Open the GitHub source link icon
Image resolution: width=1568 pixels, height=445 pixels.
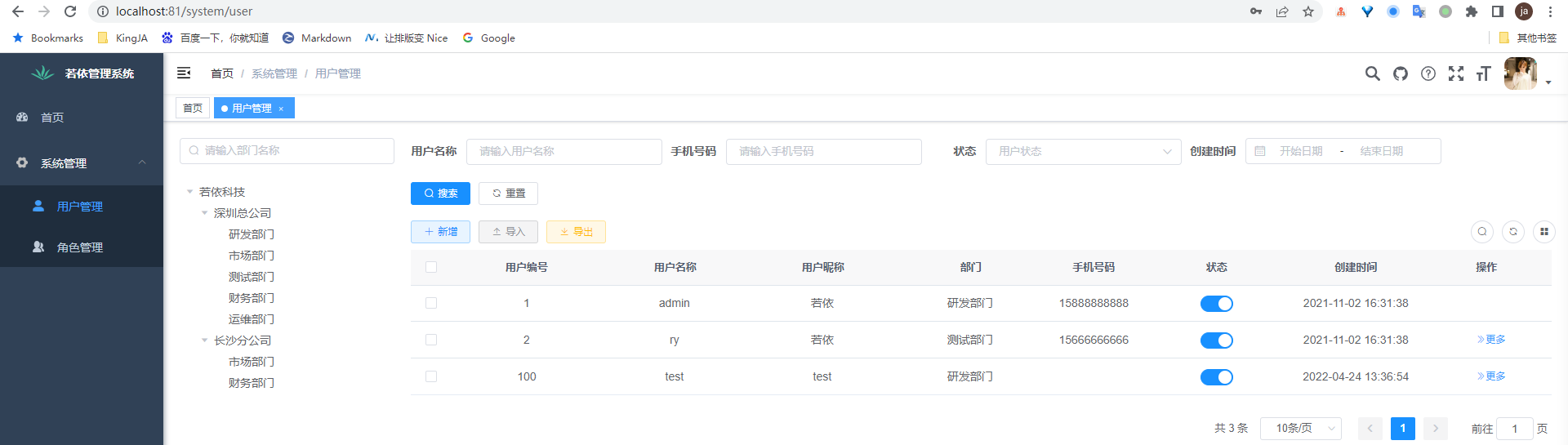1401,73
